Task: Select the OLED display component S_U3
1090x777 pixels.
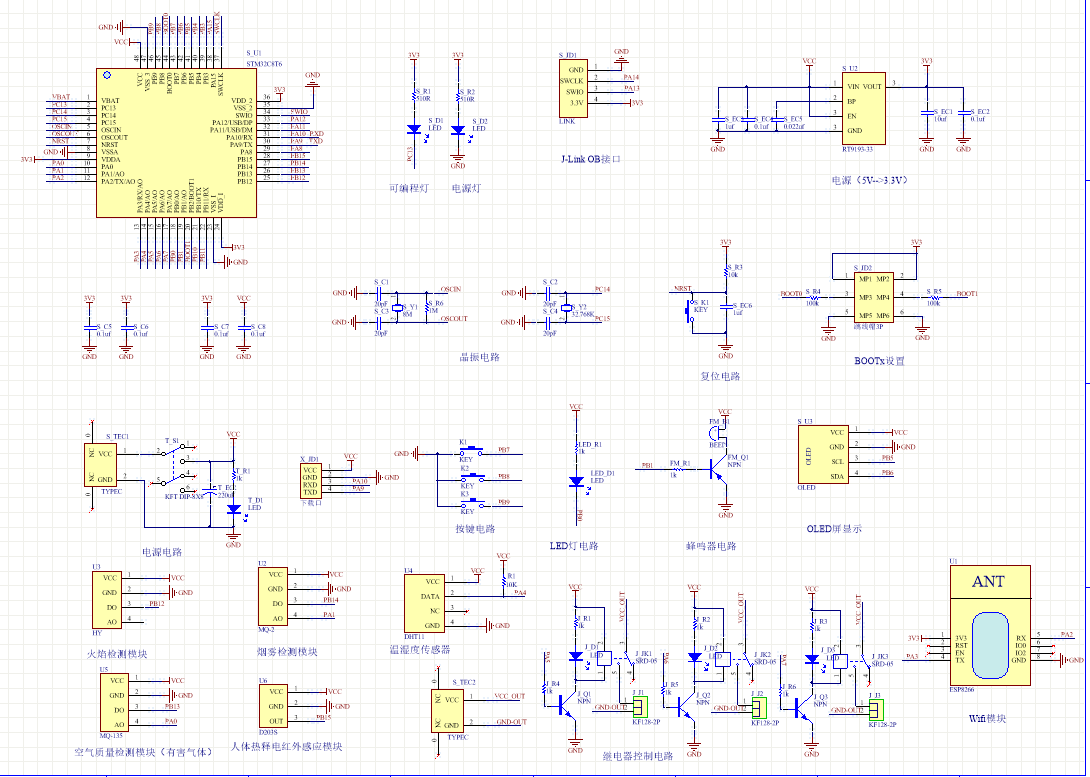Action: 823,454
